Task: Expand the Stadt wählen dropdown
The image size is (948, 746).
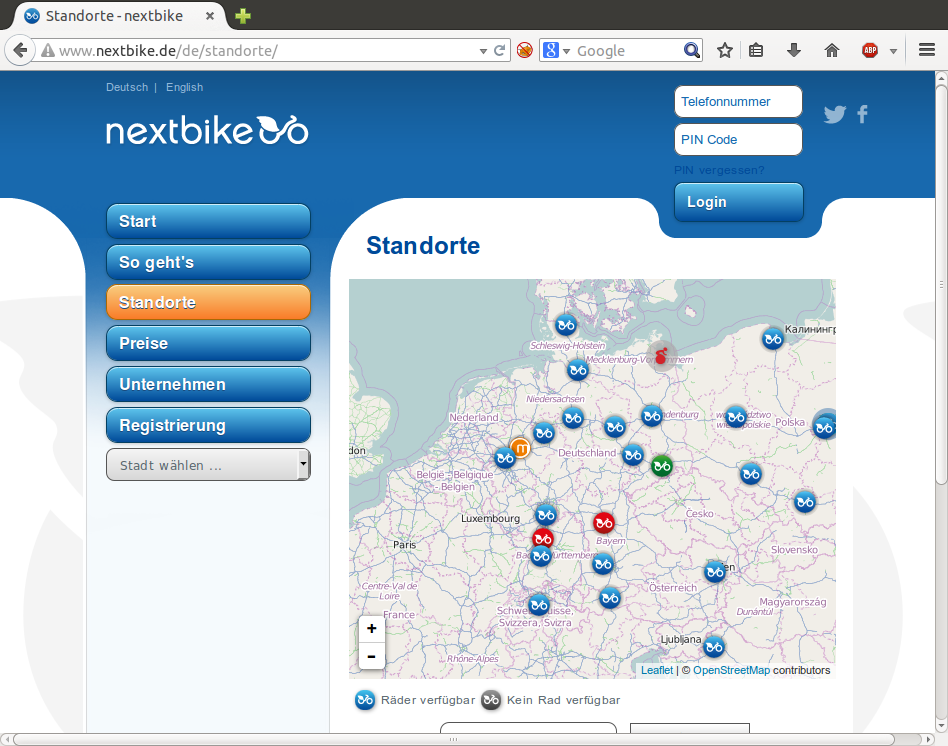Action: [209, 465]
